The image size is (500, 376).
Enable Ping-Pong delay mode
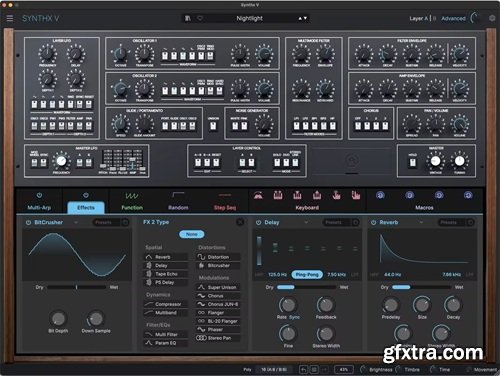coord(307,275)
